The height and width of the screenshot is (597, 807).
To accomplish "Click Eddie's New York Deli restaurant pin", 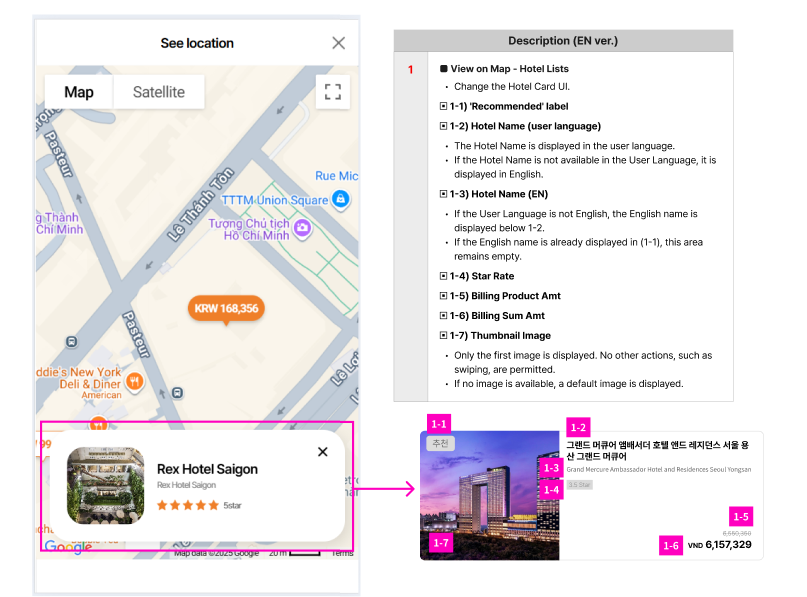I will tap(134, 382).
